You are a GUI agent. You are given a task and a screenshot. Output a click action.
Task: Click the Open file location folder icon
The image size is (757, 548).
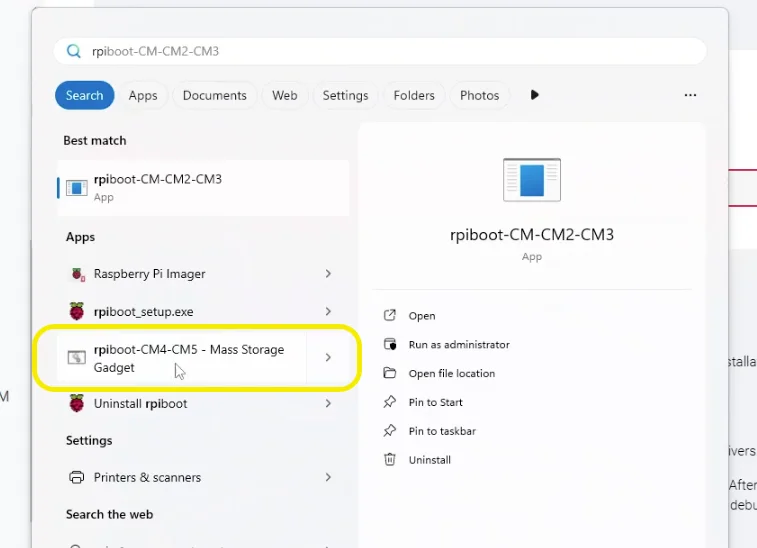(x=390, y=373)
